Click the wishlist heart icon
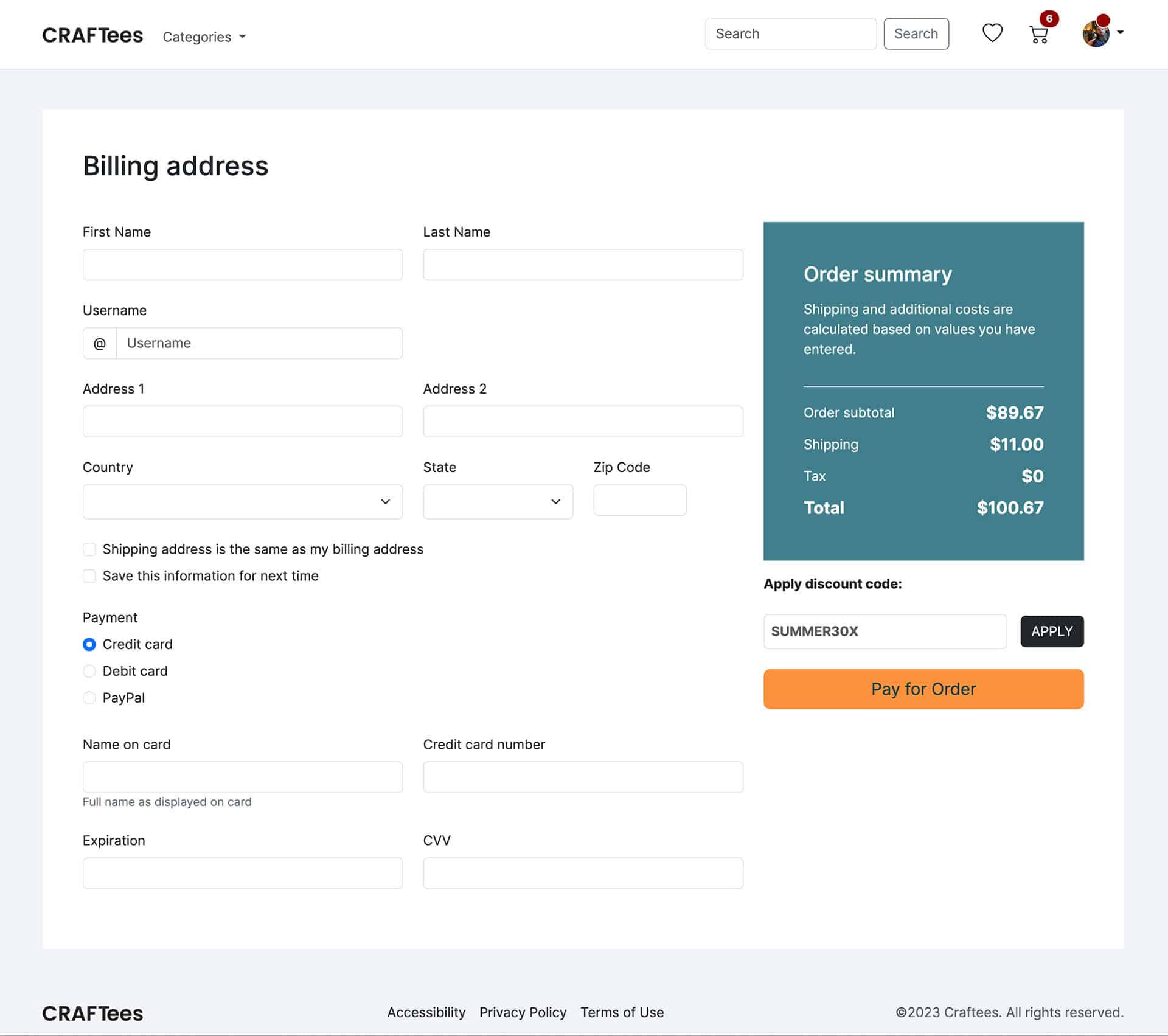The height and width of the screenshot is (1036, 1168). pos(992,33)
